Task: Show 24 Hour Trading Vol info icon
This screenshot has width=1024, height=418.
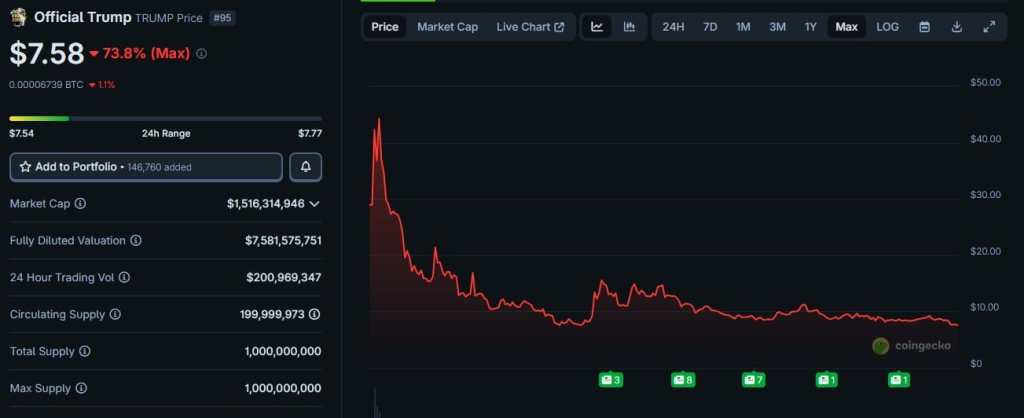Action: click(124, 278)
